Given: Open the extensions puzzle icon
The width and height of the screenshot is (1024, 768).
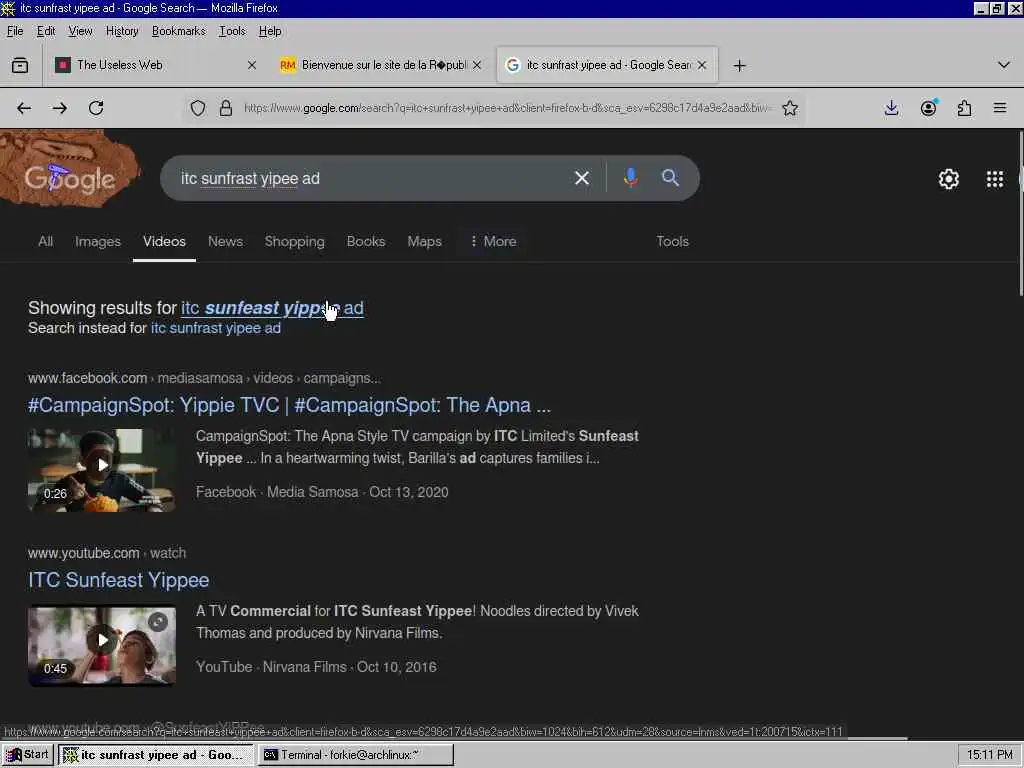Looking at the screenshot, I should (x=965, y=108).
